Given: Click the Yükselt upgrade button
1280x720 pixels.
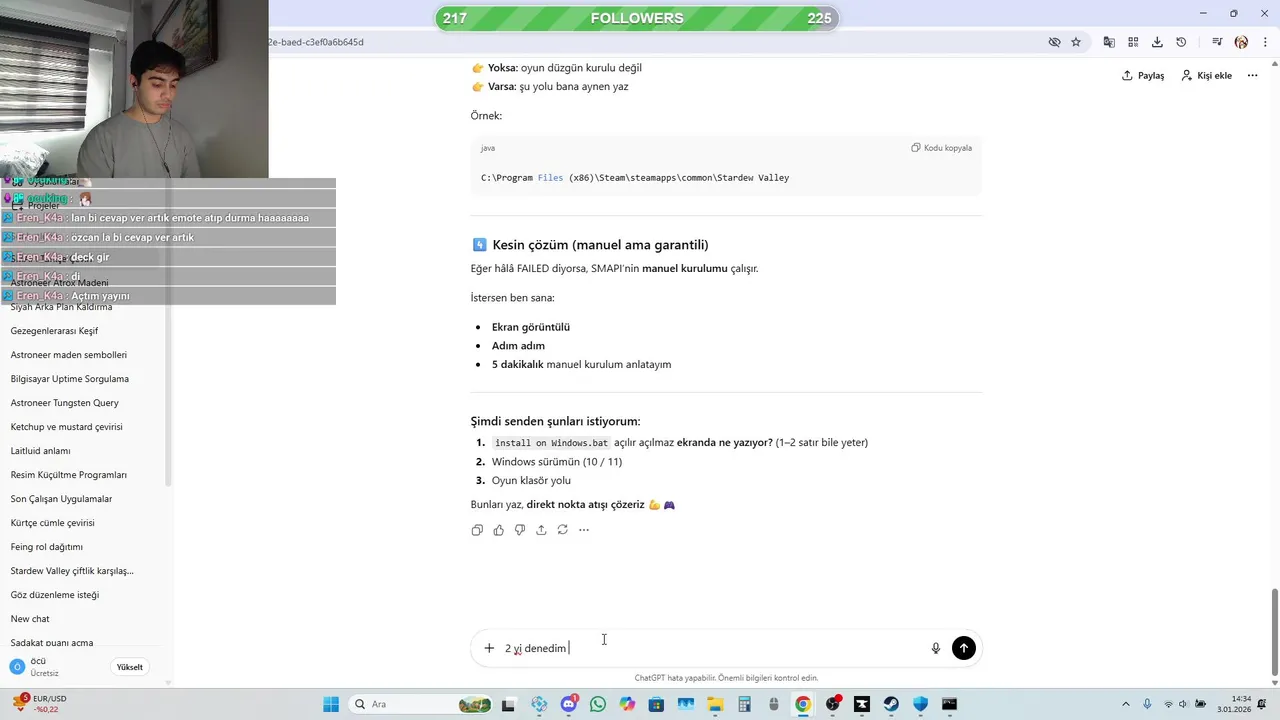Looking at the screenshot, I should 130,667.
